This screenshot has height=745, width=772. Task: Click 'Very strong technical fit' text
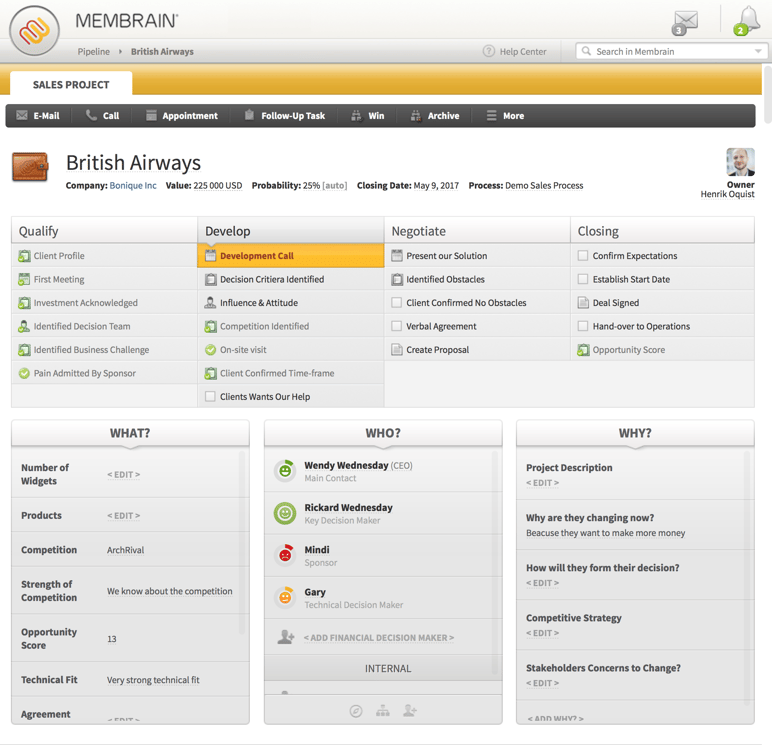(153, 680)
